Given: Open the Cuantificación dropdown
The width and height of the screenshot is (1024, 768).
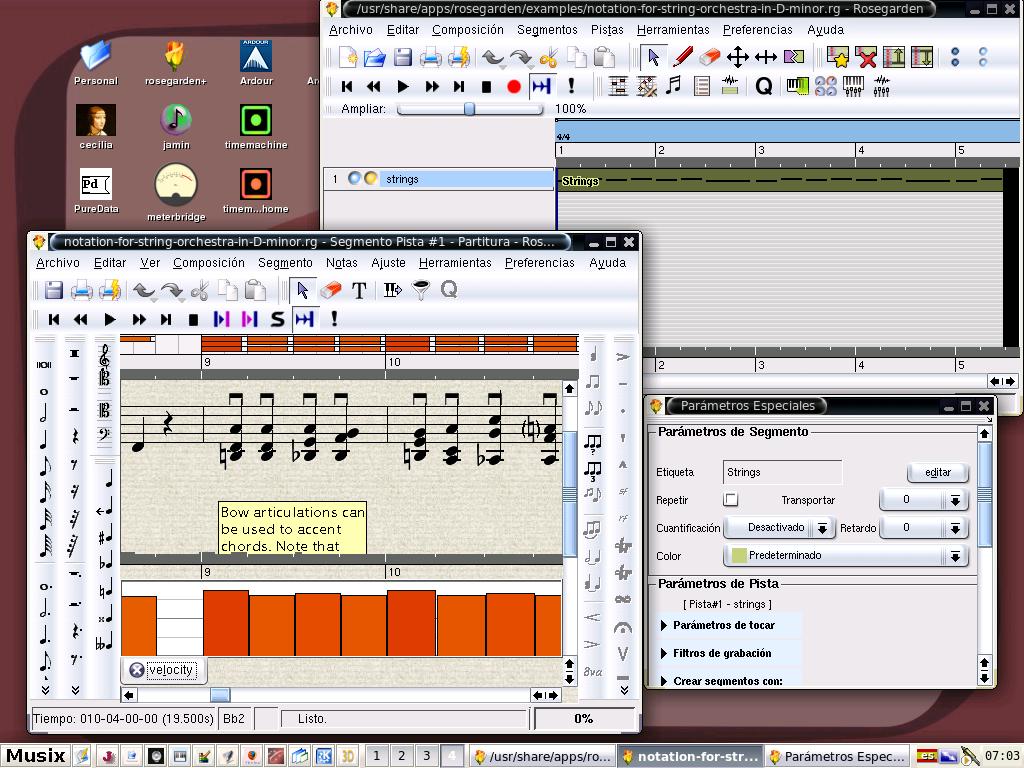Looking at the screenshot, I should (x=778, y=528).
